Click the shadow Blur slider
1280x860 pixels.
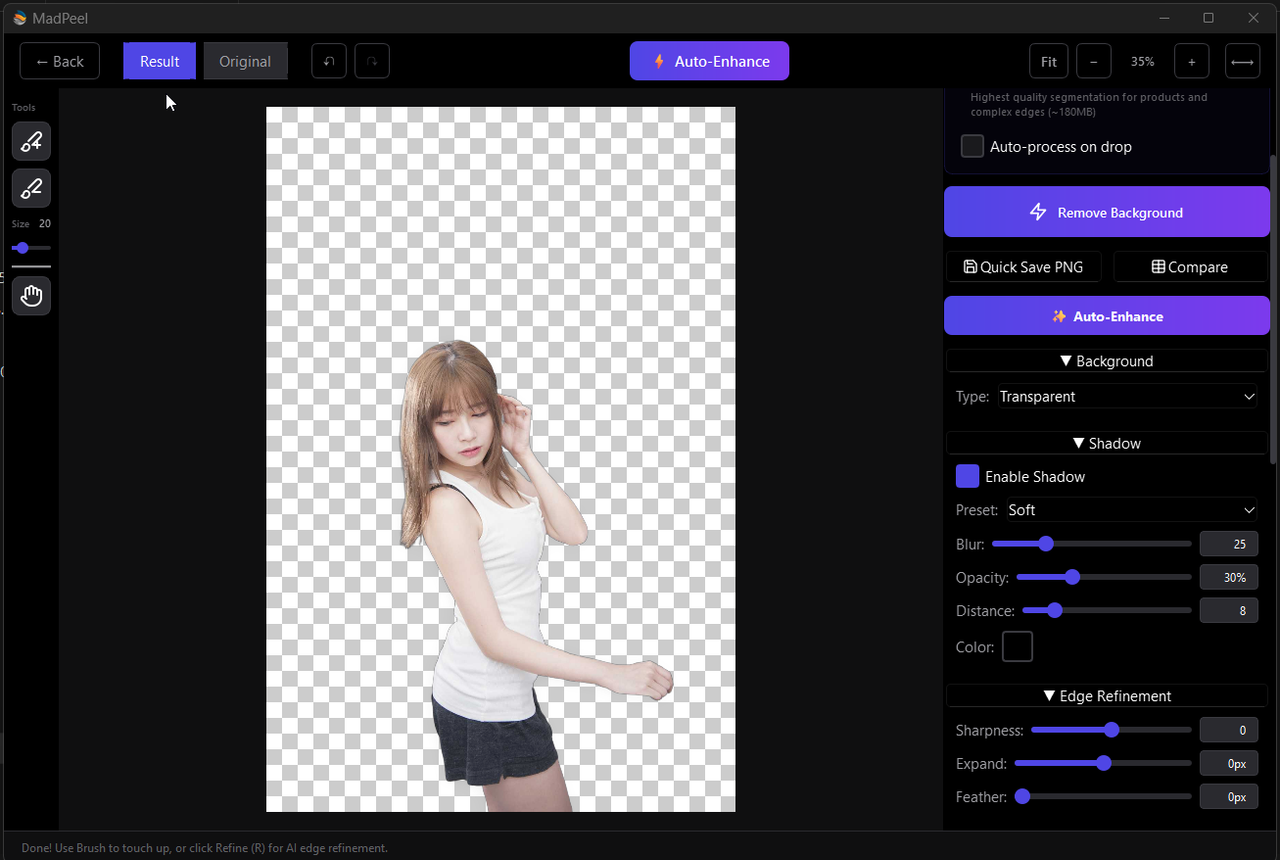coord(1092,544)
